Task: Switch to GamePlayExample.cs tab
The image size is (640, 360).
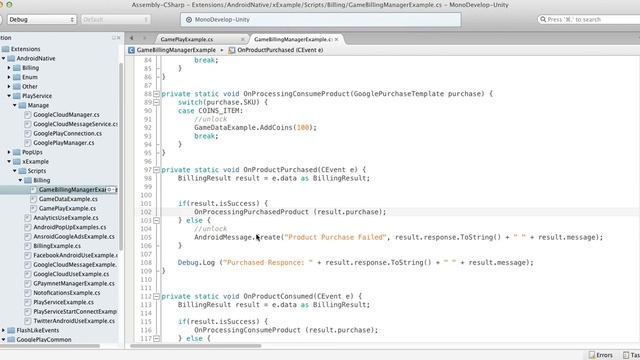Action: pos(187,39)
